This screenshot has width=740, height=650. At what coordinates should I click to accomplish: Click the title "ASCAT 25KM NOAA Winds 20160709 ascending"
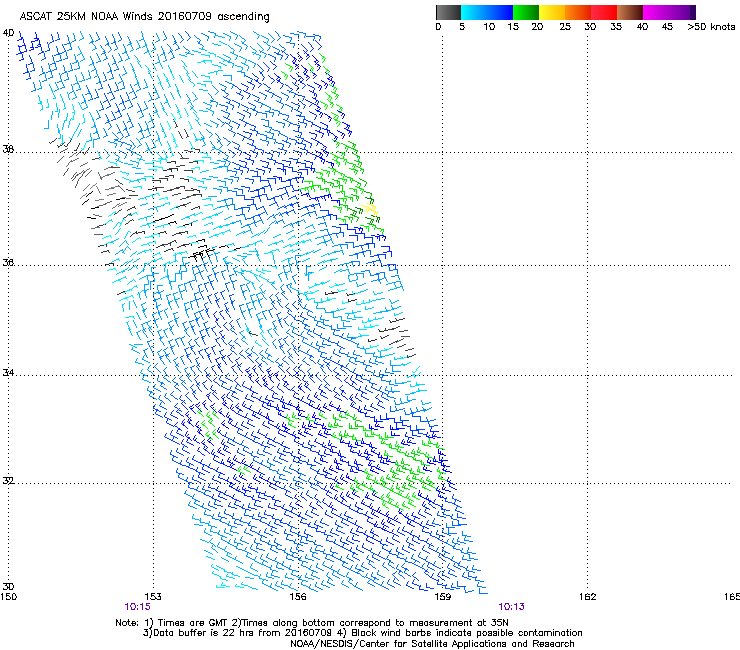[144, 17]
